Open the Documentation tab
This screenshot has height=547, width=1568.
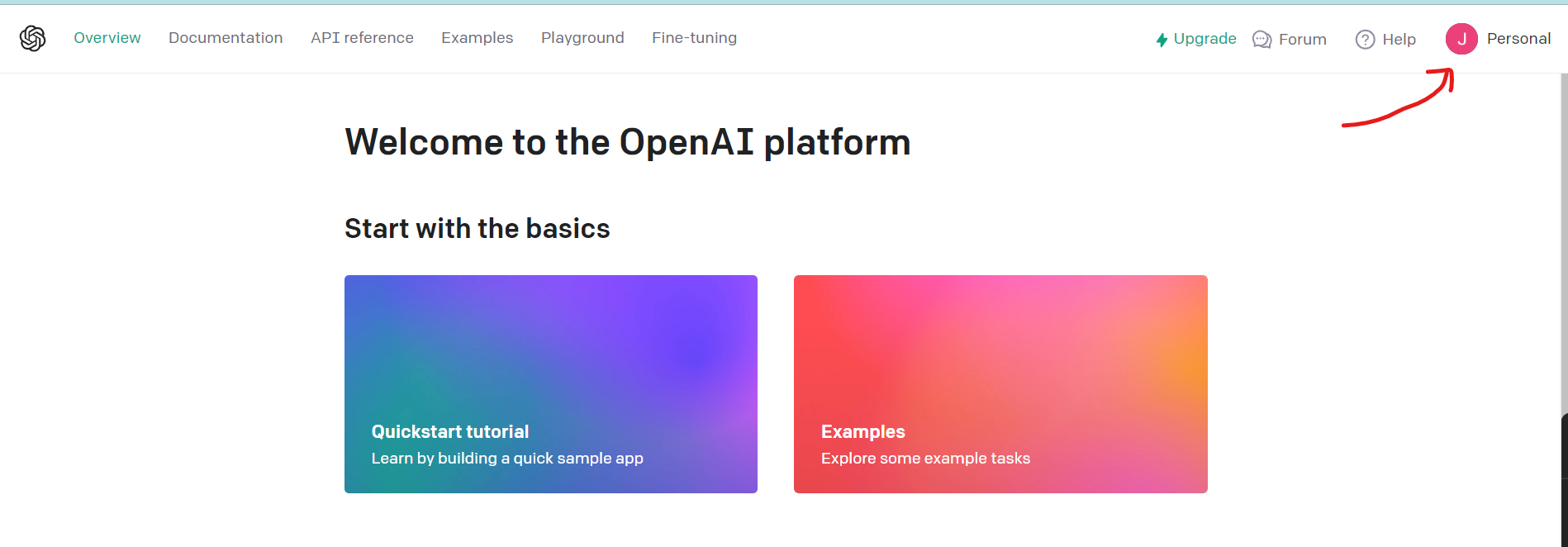(226, 38)
